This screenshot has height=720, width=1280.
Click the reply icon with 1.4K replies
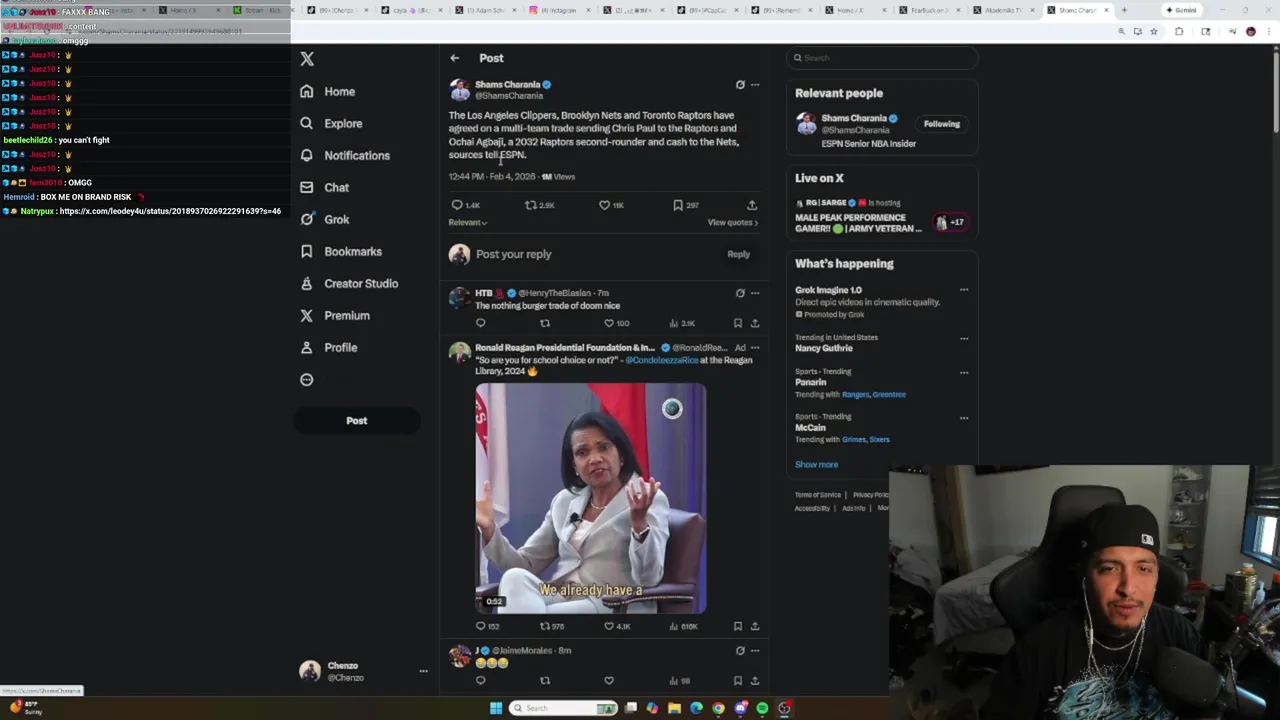click(x=458, y=205)
